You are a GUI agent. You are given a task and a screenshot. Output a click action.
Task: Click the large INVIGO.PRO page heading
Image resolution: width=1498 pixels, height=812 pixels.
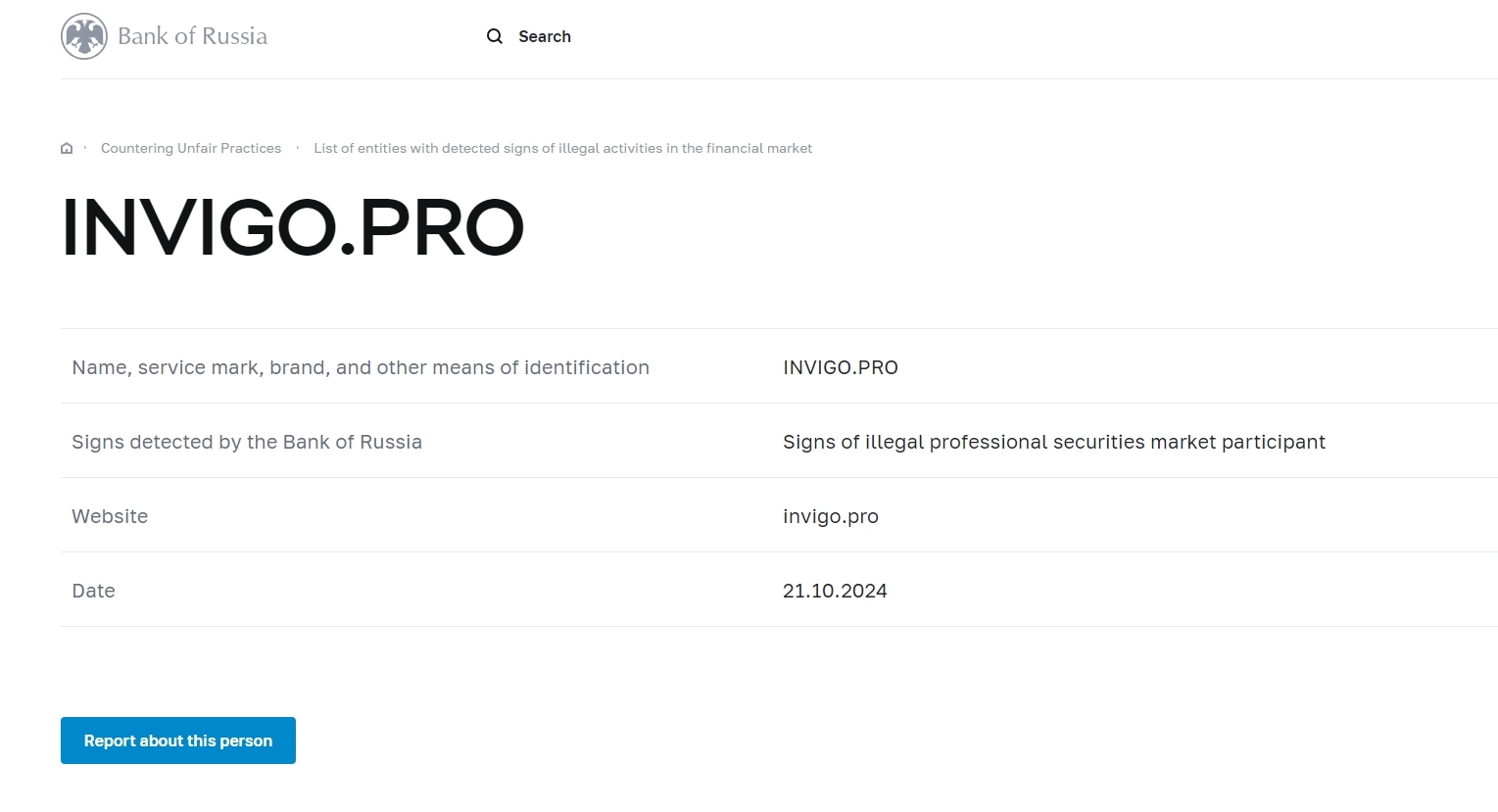click(x=293, y=228)
